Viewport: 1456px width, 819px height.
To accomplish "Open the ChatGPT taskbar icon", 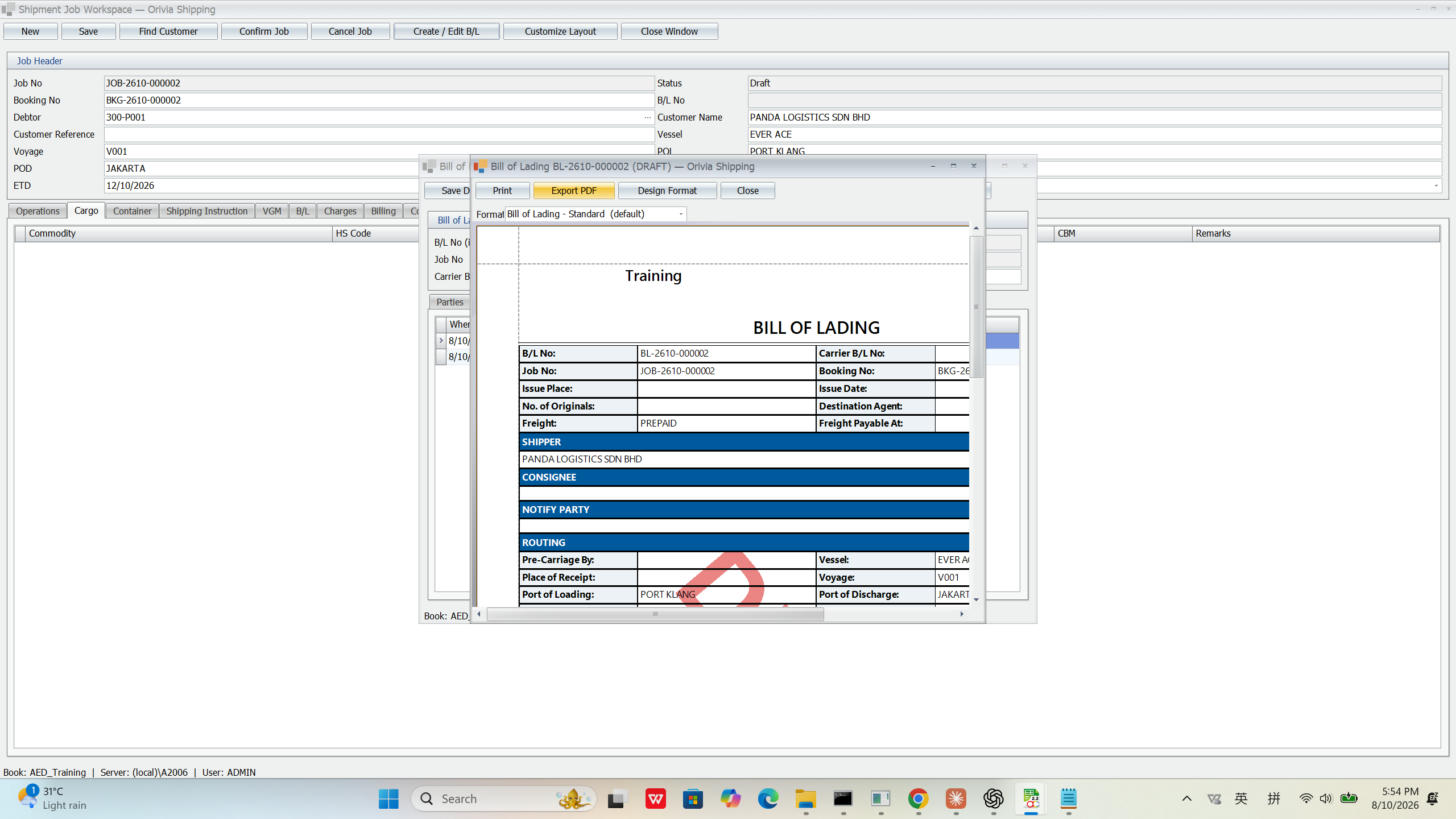I will [x=993, y=798].
